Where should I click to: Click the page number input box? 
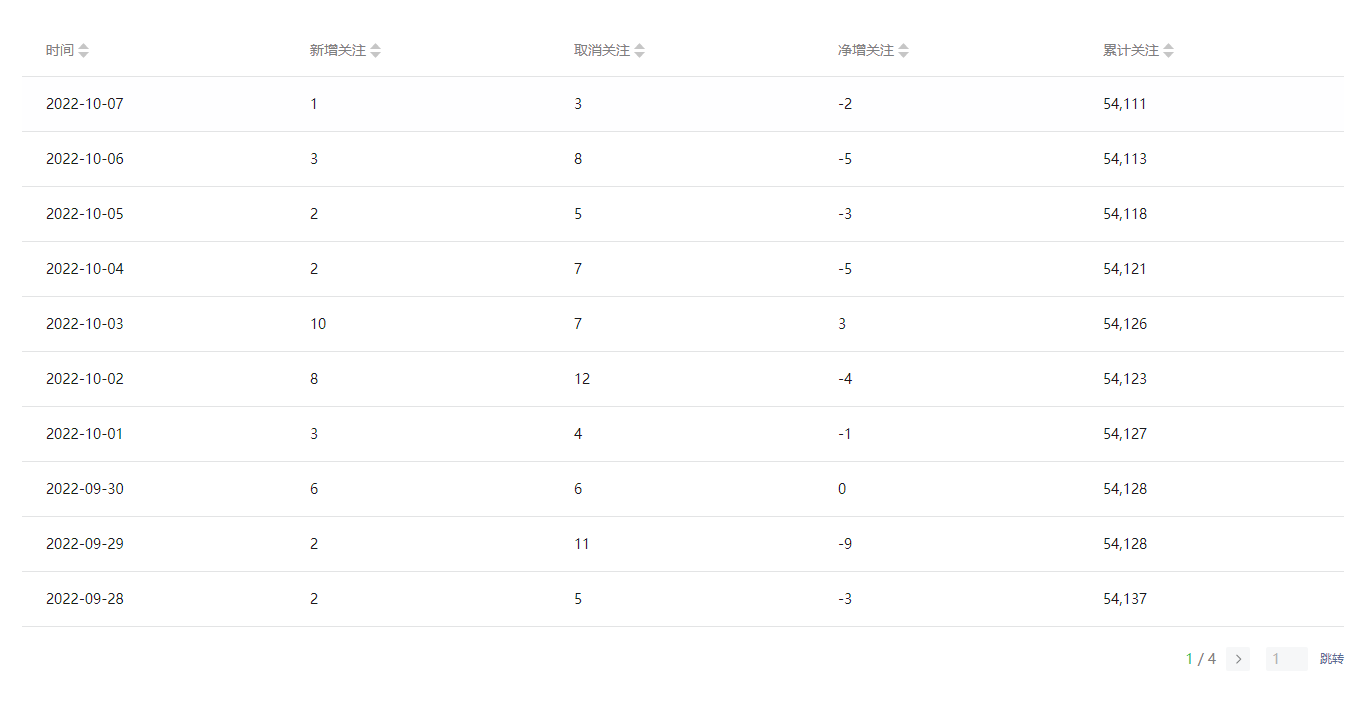click(x=1286, y=659)
